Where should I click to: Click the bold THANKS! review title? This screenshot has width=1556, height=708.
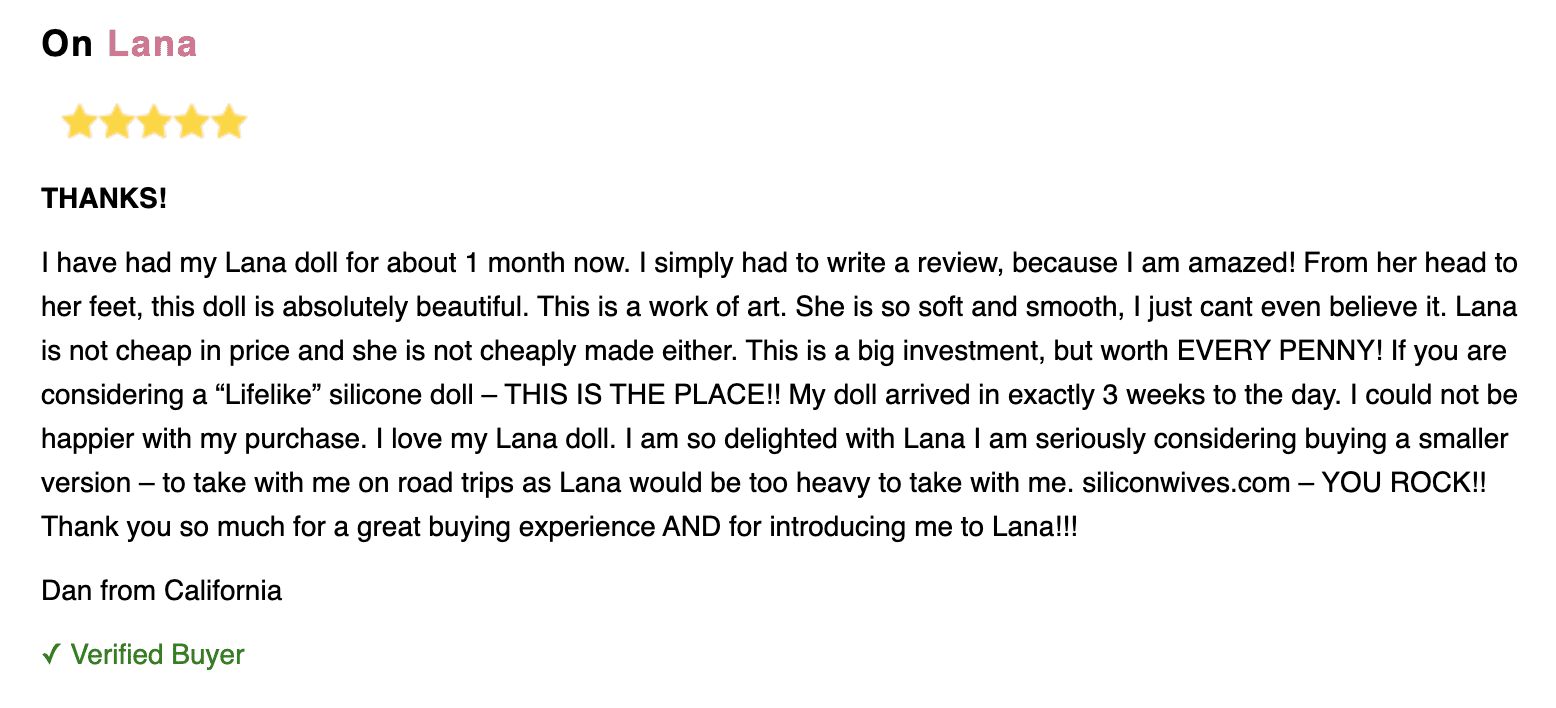[x=104, y=198]
